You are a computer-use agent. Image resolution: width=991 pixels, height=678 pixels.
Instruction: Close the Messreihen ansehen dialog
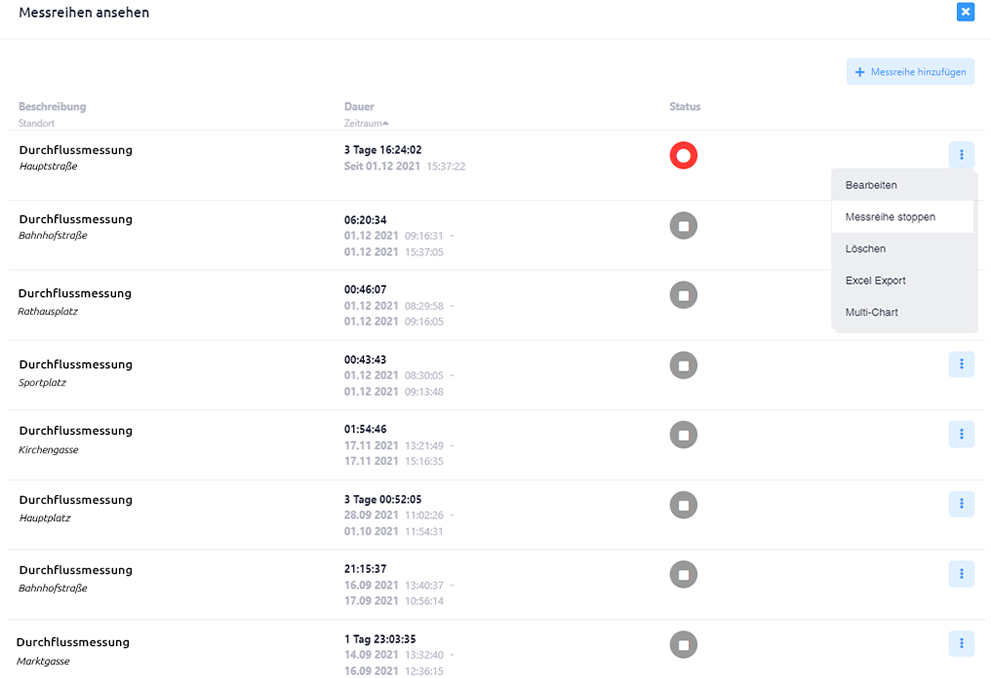(x=965, y=12)
